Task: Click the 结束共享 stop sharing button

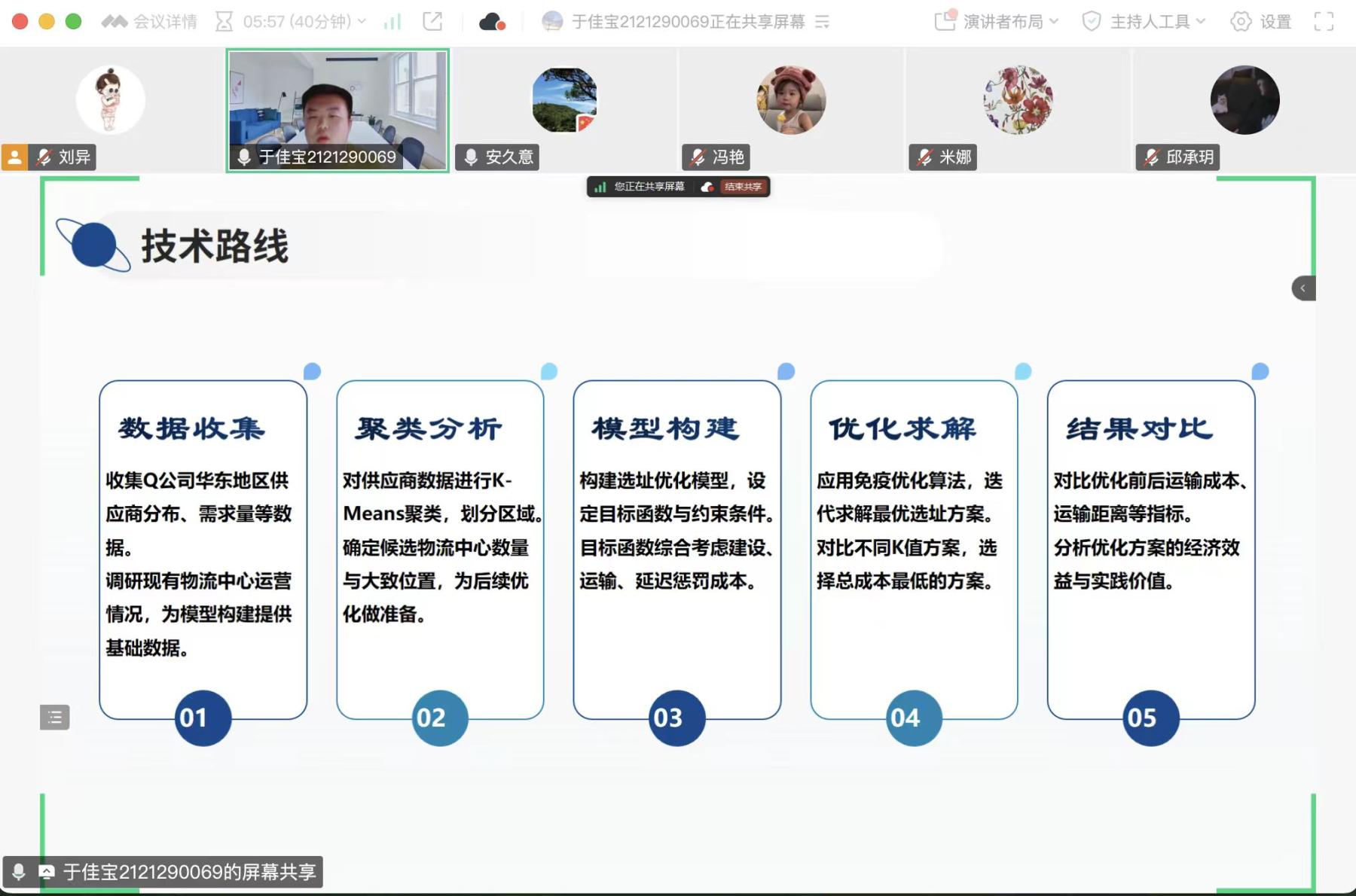Action: [x=742, y=187]
